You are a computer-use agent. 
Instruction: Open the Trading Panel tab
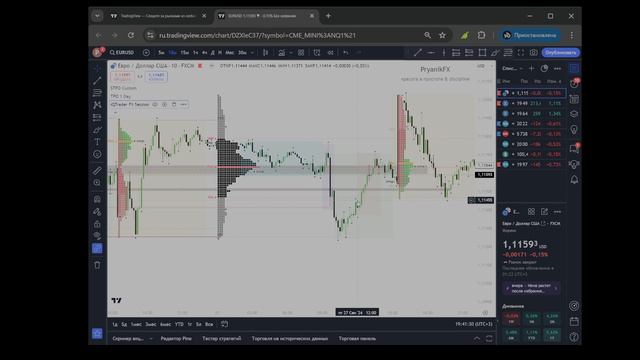coord(357,338)
